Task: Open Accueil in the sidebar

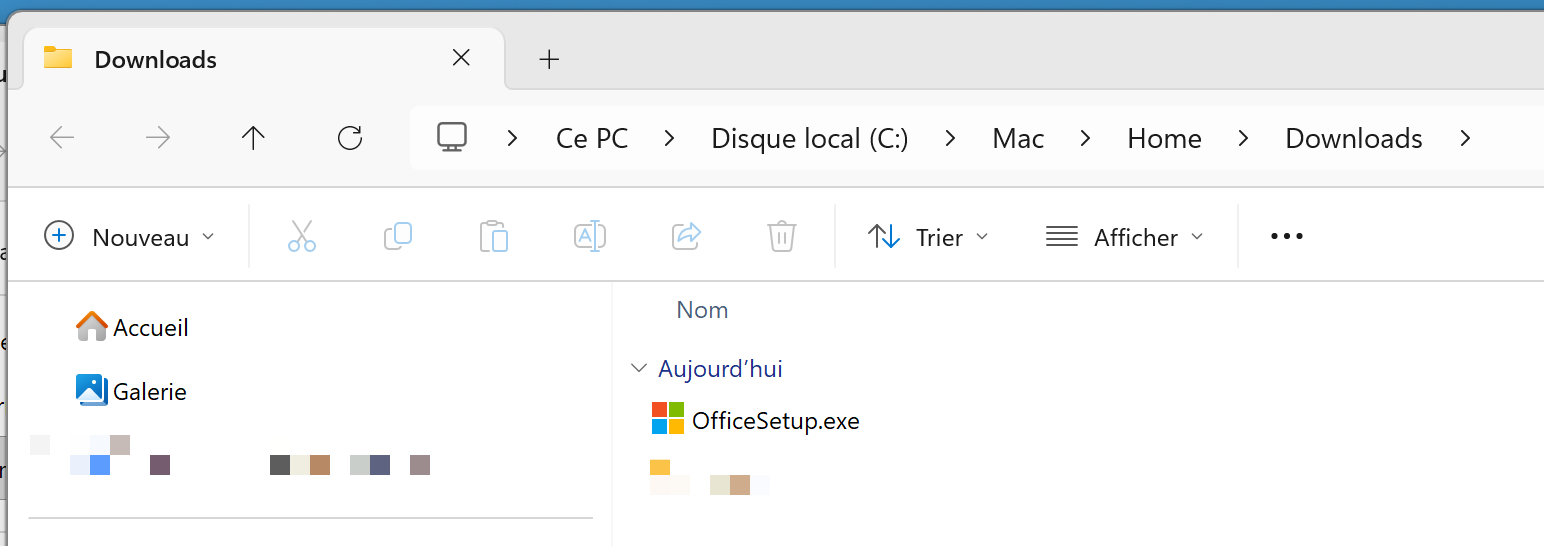Action: 132,327
